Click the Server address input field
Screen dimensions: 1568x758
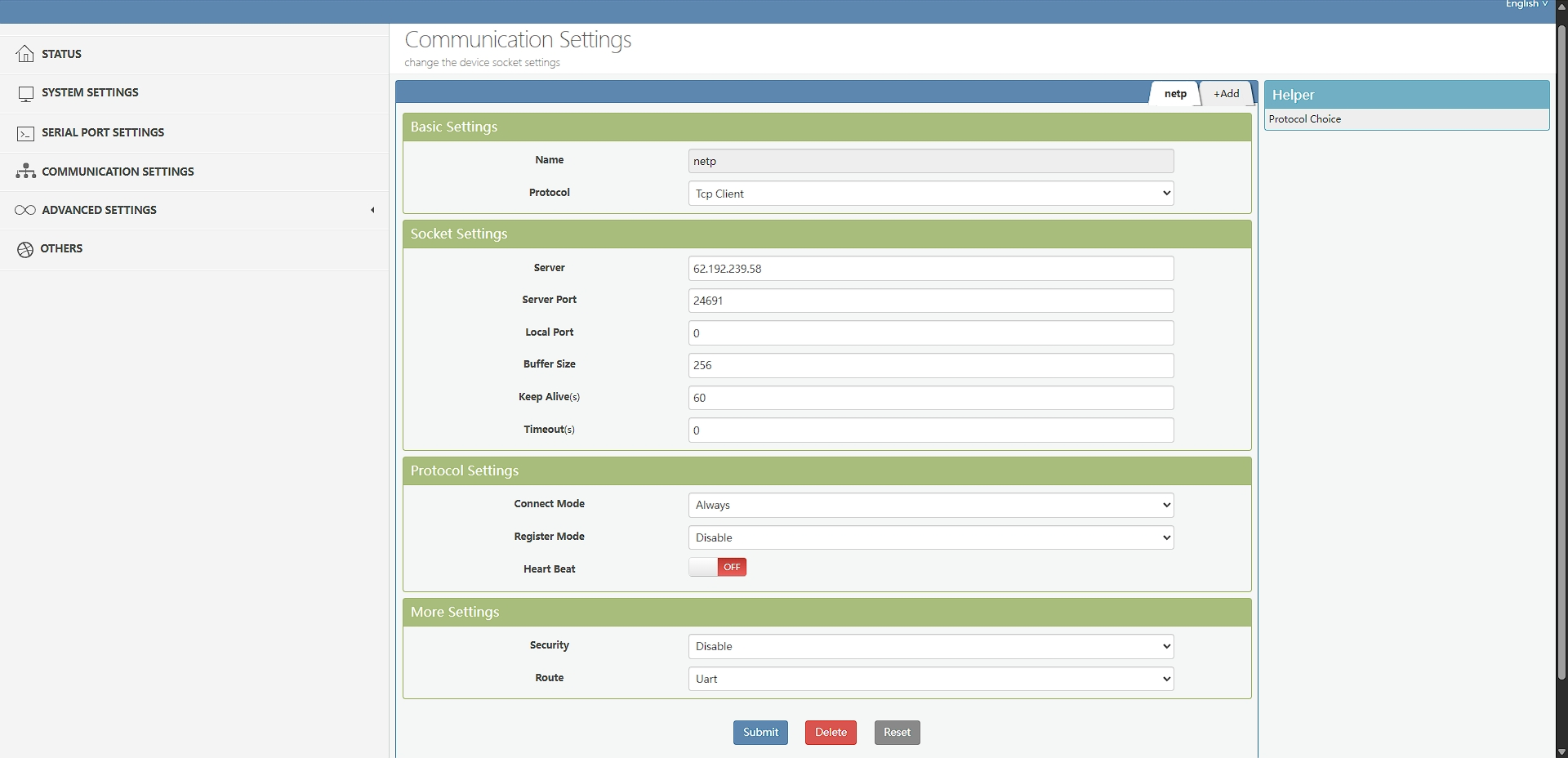(x=930, y=269)
